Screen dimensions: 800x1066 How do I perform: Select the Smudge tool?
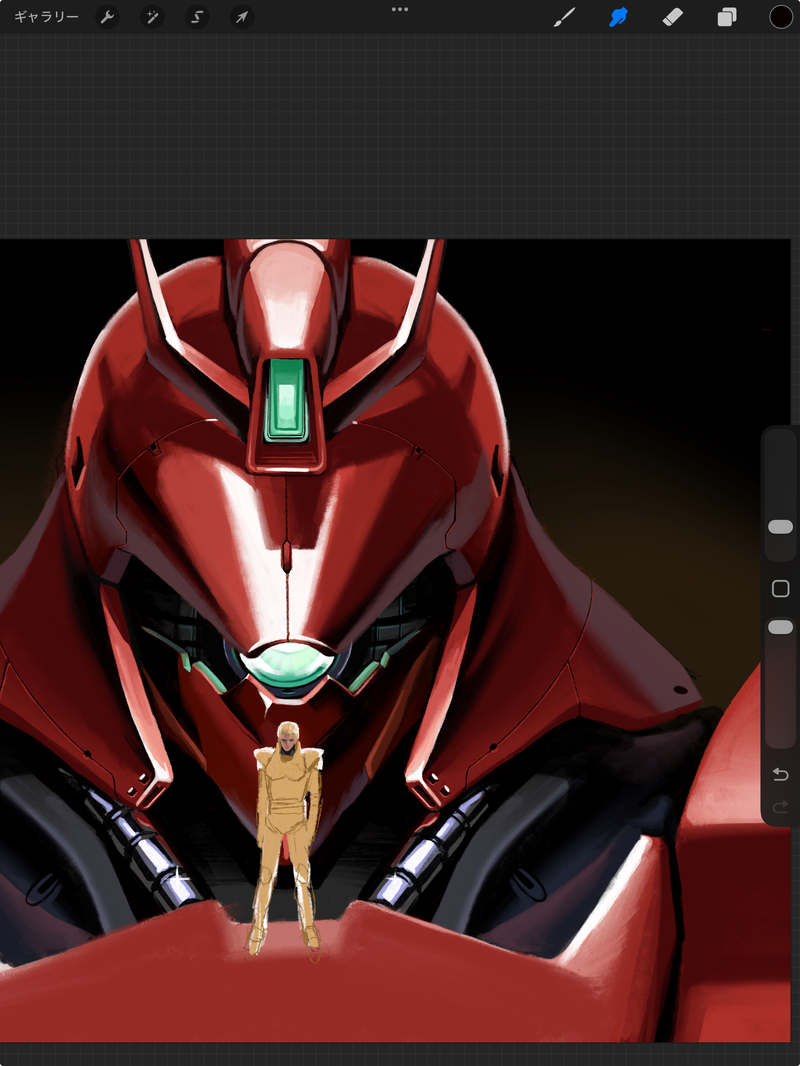pos(619,17)
